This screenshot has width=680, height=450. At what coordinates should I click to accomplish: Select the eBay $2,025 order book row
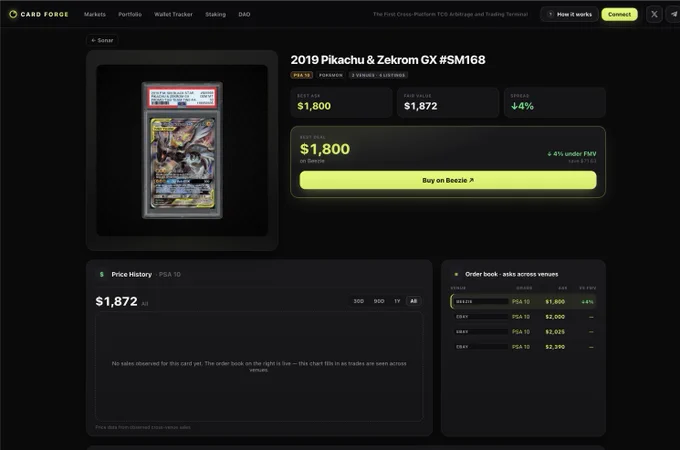pos(523,332)
